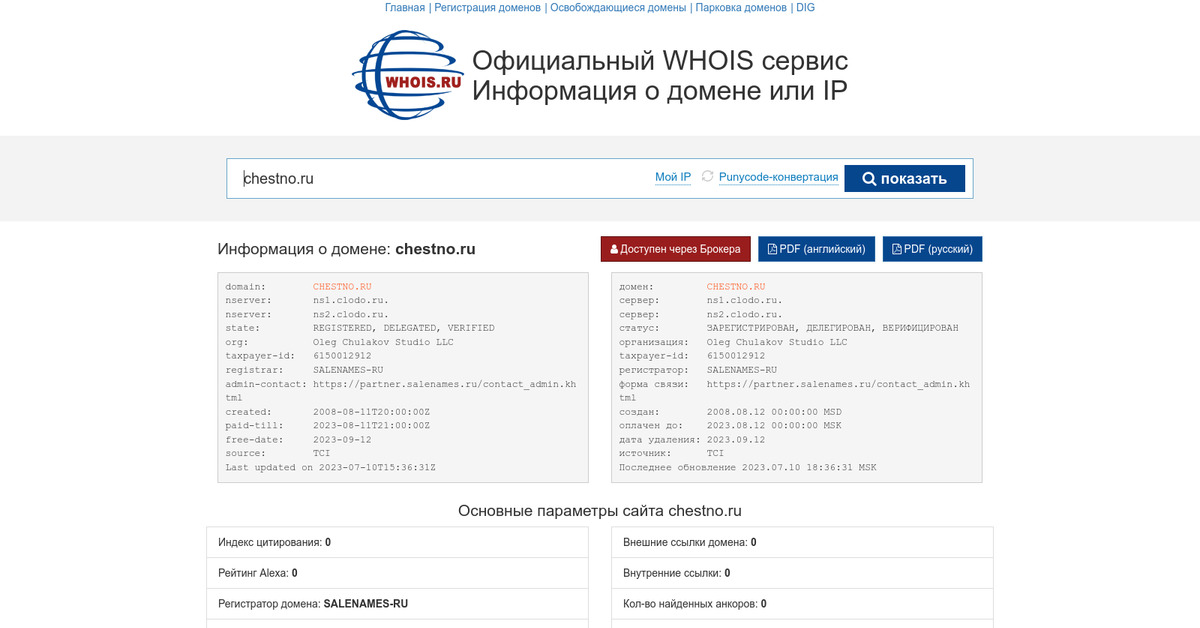Click CHESTNO.RU in the Russian whois block

736,286
